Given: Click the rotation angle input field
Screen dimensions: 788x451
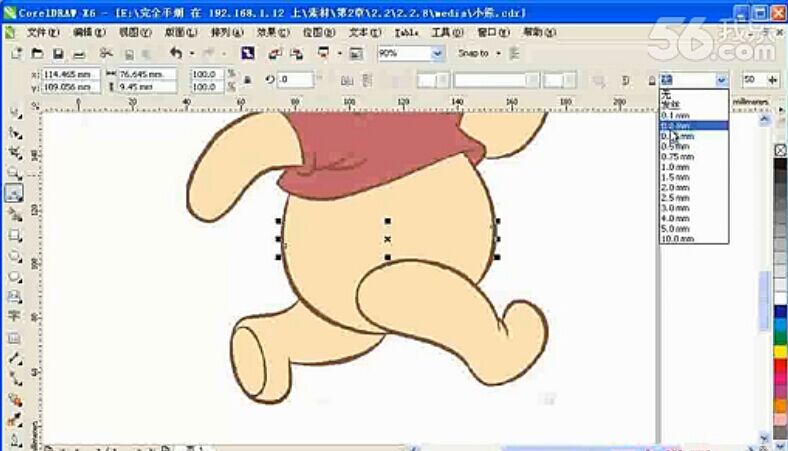Looking at the screenshot, I should 296,79.
